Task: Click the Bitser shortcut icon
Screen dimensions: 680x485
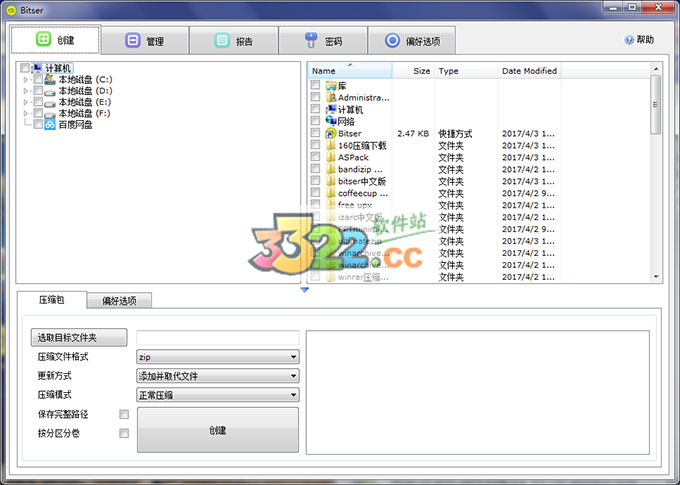Action: point(331,133)
